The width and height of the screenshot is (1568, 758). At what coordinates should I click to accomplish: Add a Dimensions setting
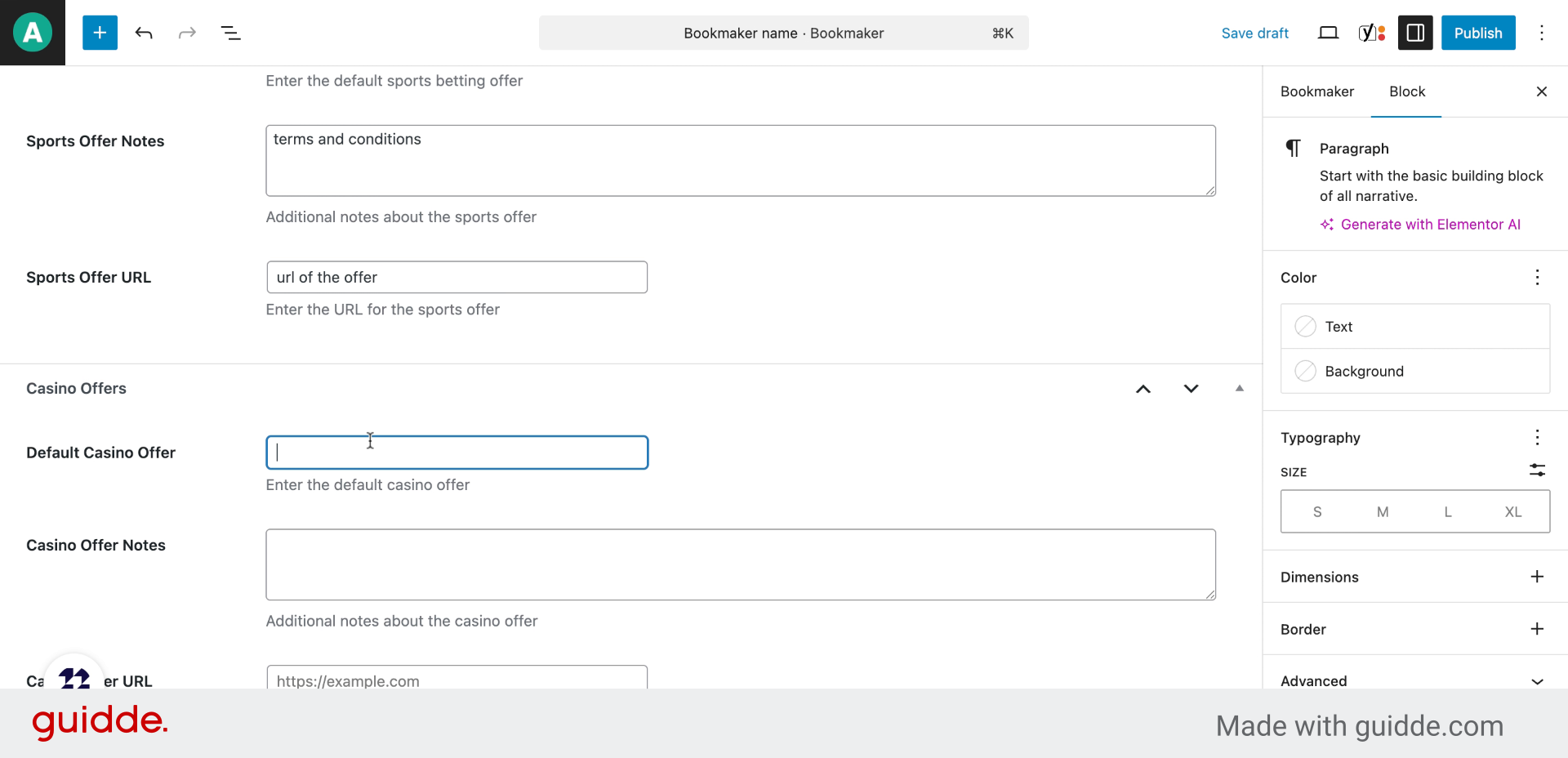(1537, 577)
